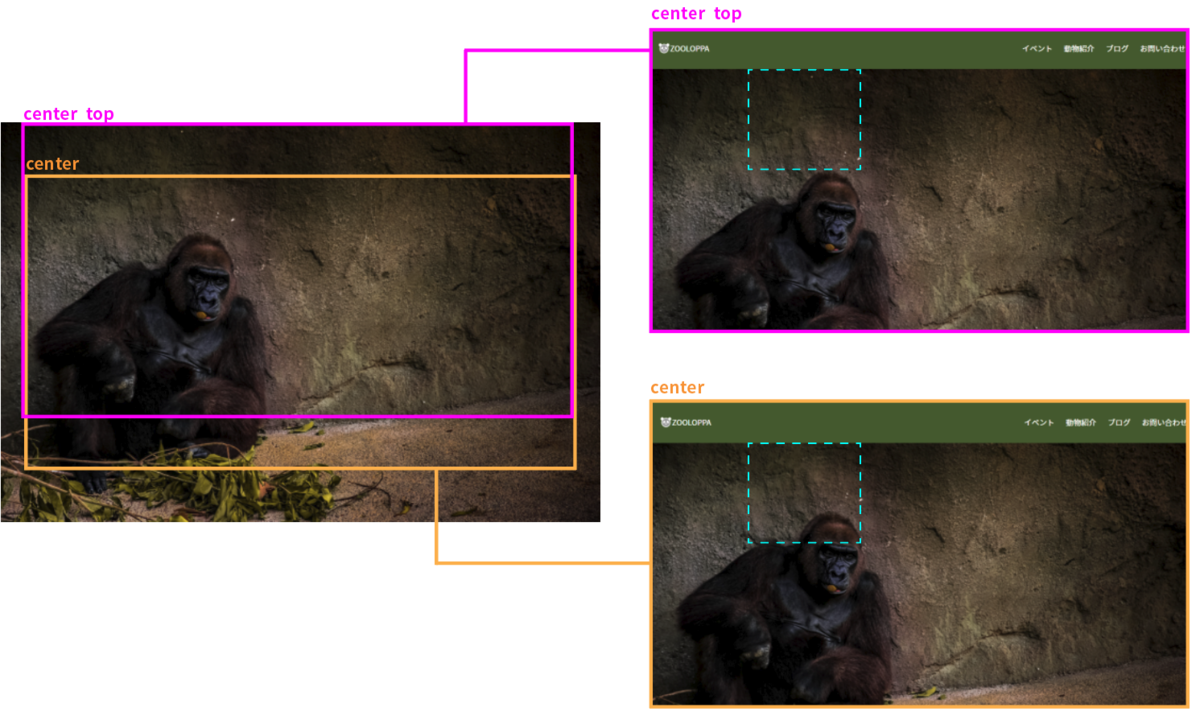Click the ZOOLOPPA logo in the center top preview

(684, 48)
